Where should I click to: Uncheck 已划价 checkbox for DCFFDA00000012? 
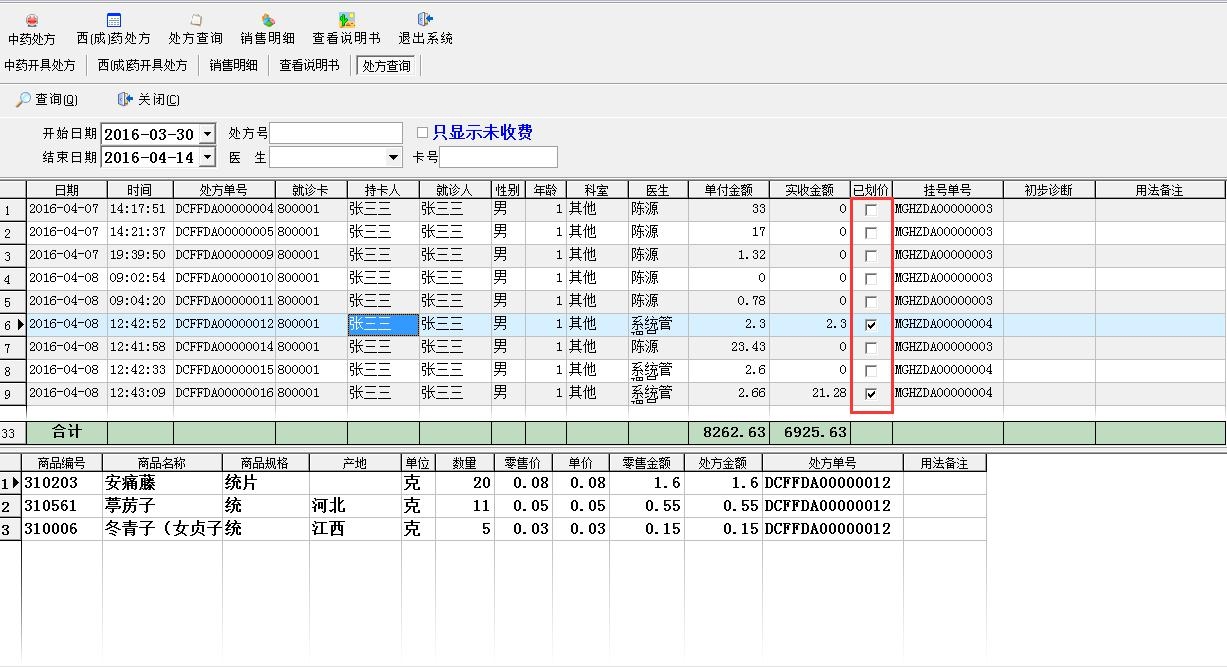[871, 325]
